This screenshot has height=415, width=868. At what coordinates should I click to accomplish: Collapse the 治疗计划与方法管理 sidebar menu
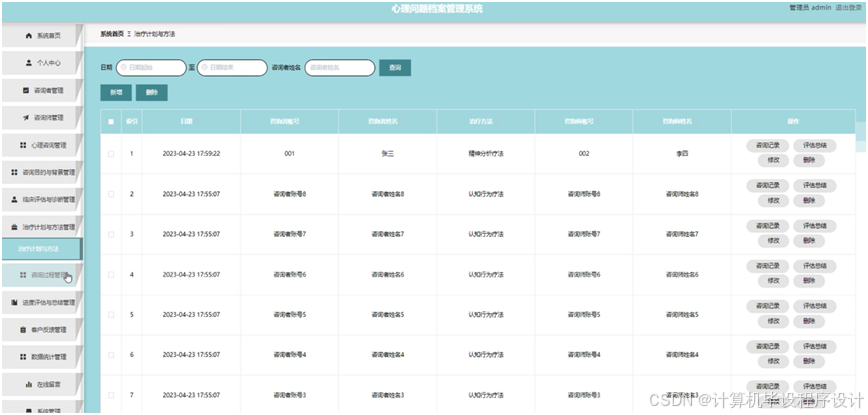coord(42,227)
